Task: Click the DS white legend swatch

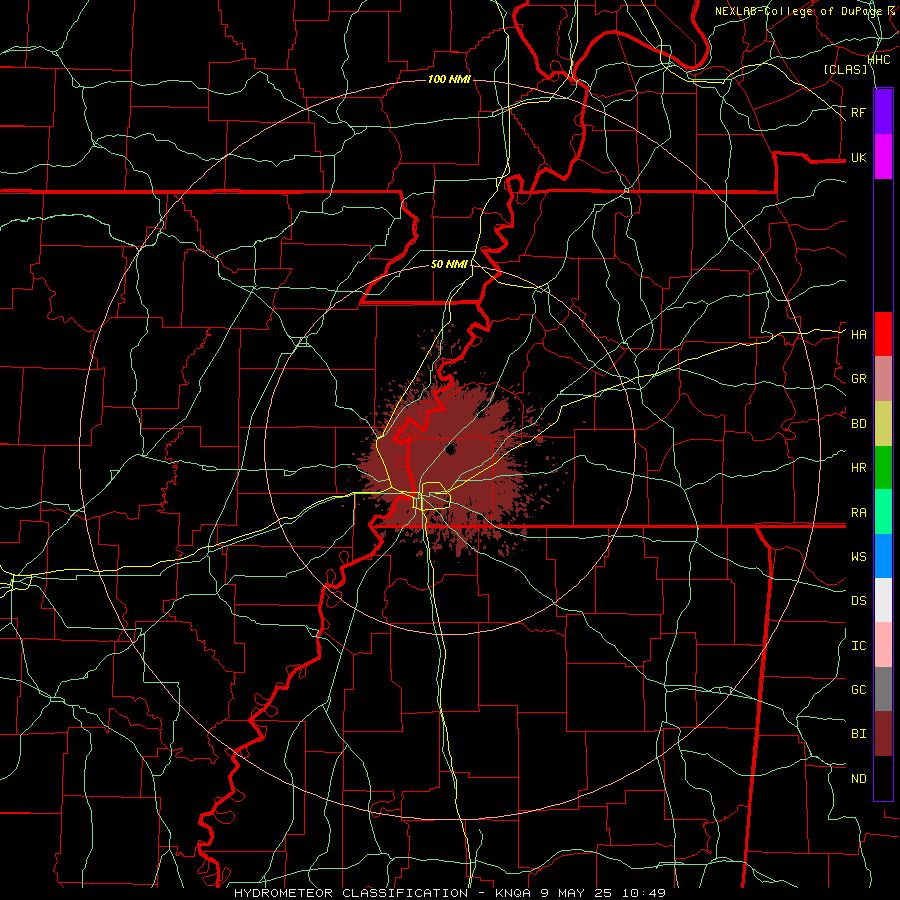Action: tap(883, 600)
